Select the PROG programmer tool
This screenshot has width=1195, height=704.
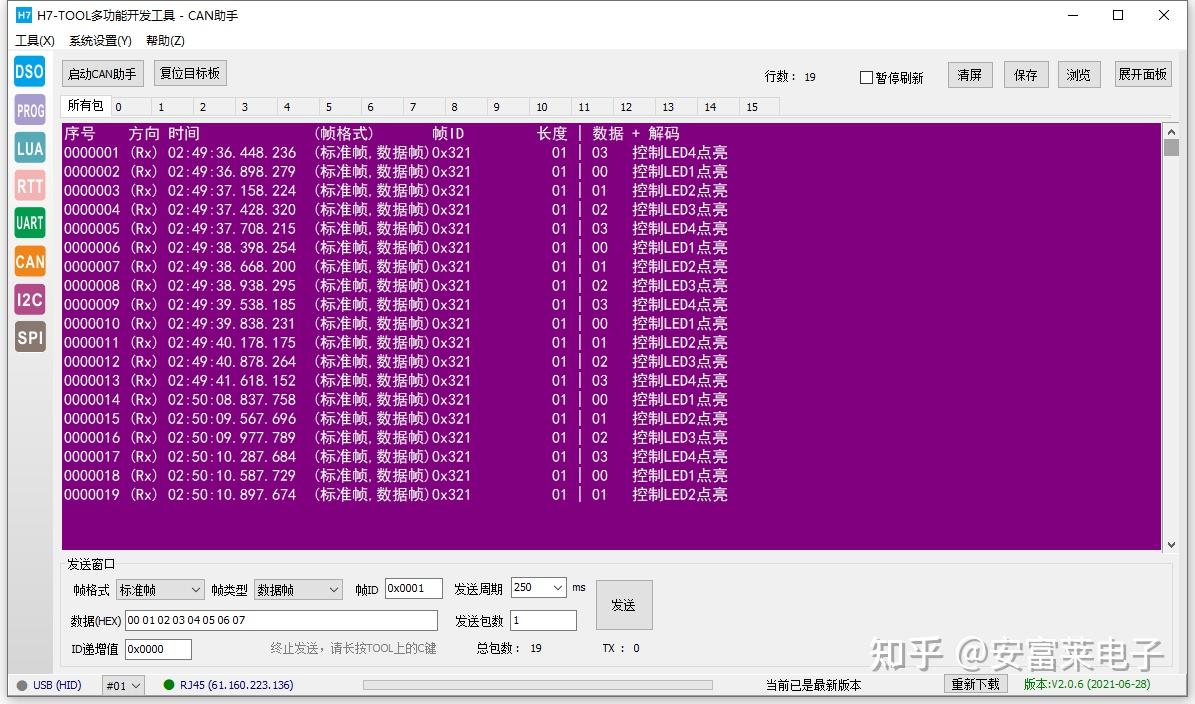pos(28,110)
